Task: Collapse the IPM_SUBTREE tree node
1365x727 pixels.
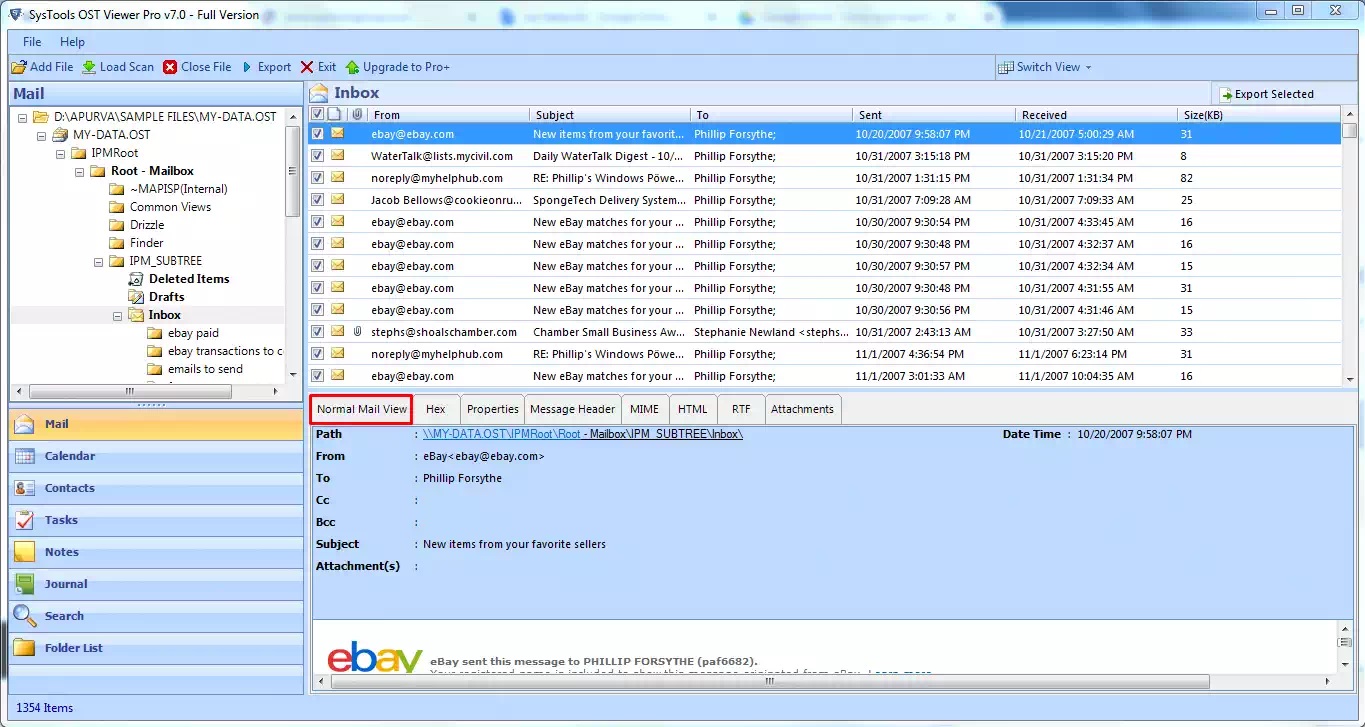Action: pyautogui.click(x=99, y=261)
